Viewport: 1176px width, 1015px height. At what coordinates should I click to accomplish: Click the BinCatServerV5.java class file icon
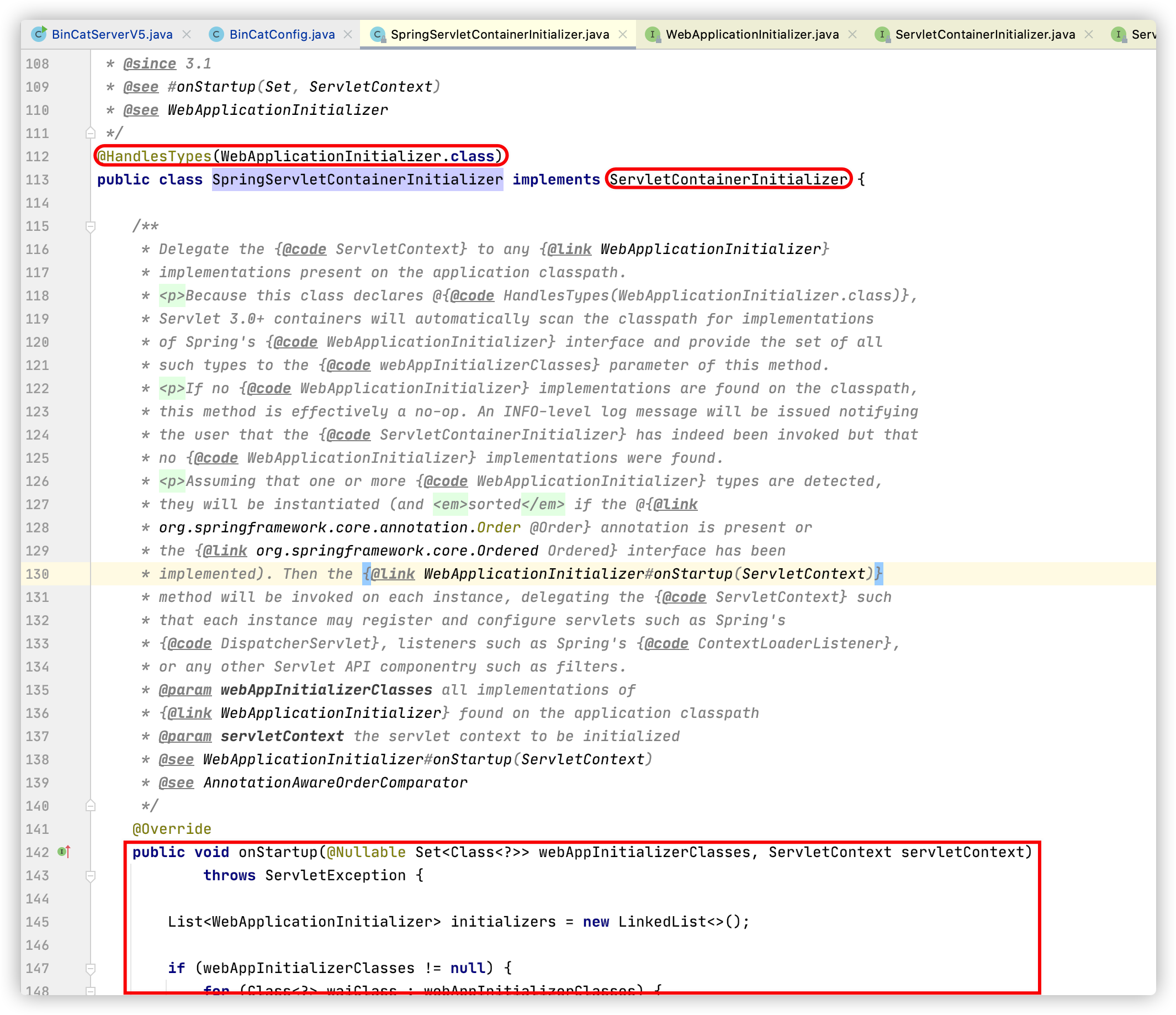(x=39, y=34)
